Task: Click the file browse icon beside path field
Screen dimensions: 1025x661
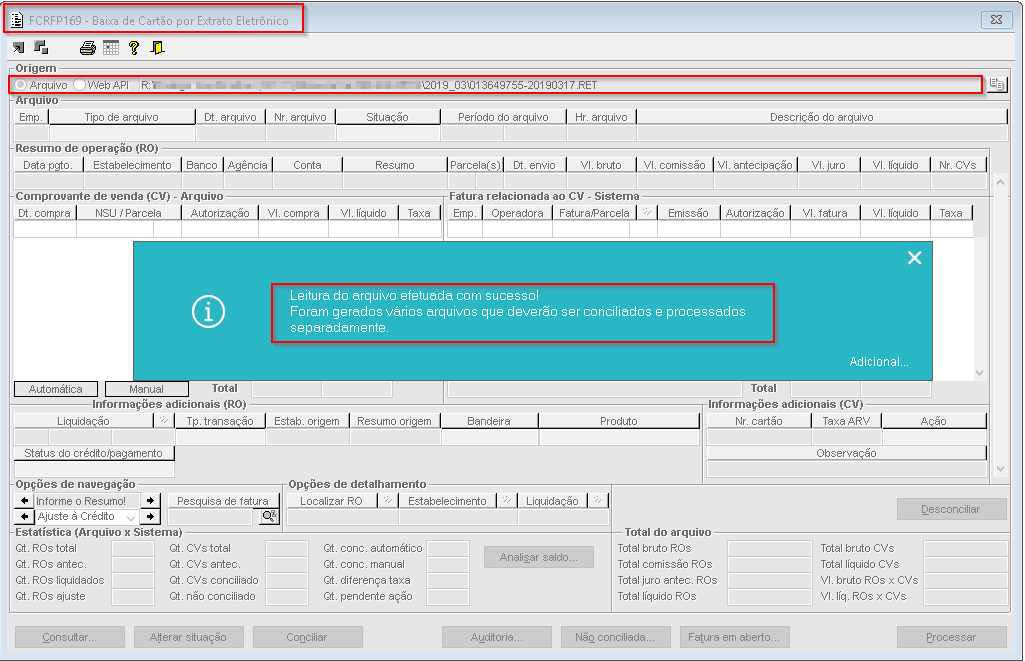Action: pyautogui.click(x=996, y=84)
